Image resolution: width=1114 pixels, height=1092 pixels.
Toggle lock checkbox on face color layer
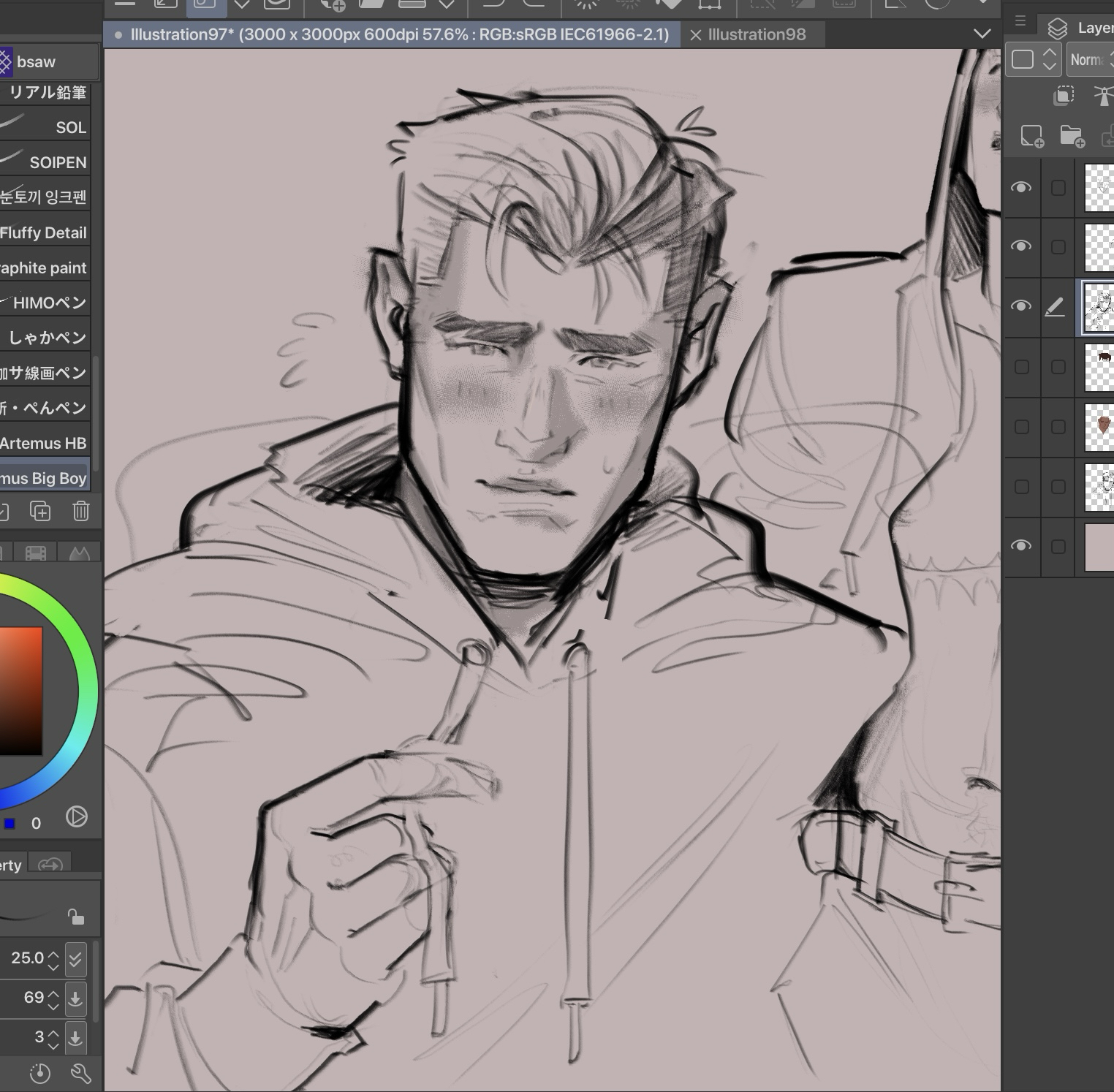pyautogui.click(x=1058, y=427)
